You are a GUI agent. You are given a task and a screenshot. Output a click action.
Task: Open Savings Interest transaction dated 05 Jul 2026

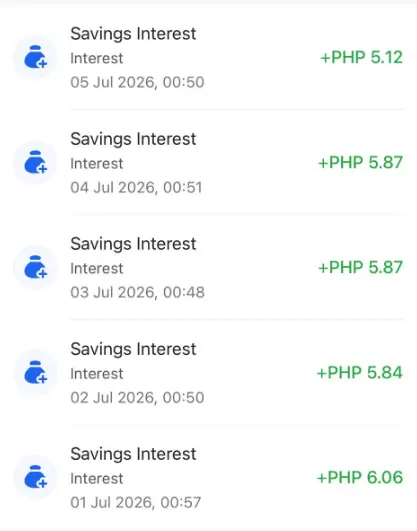(x=208, y=57)
